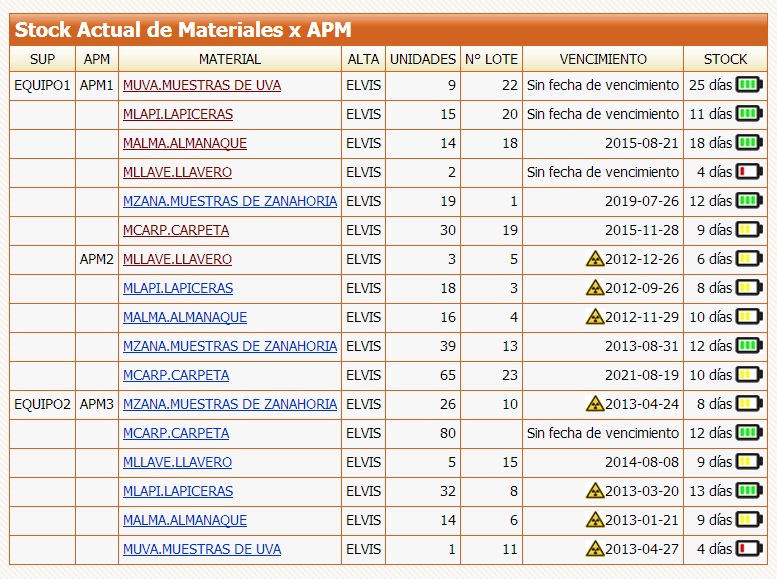This screenshot has height=579, width=777.
Task: Click the SUP column header
Action: point(42,59)
